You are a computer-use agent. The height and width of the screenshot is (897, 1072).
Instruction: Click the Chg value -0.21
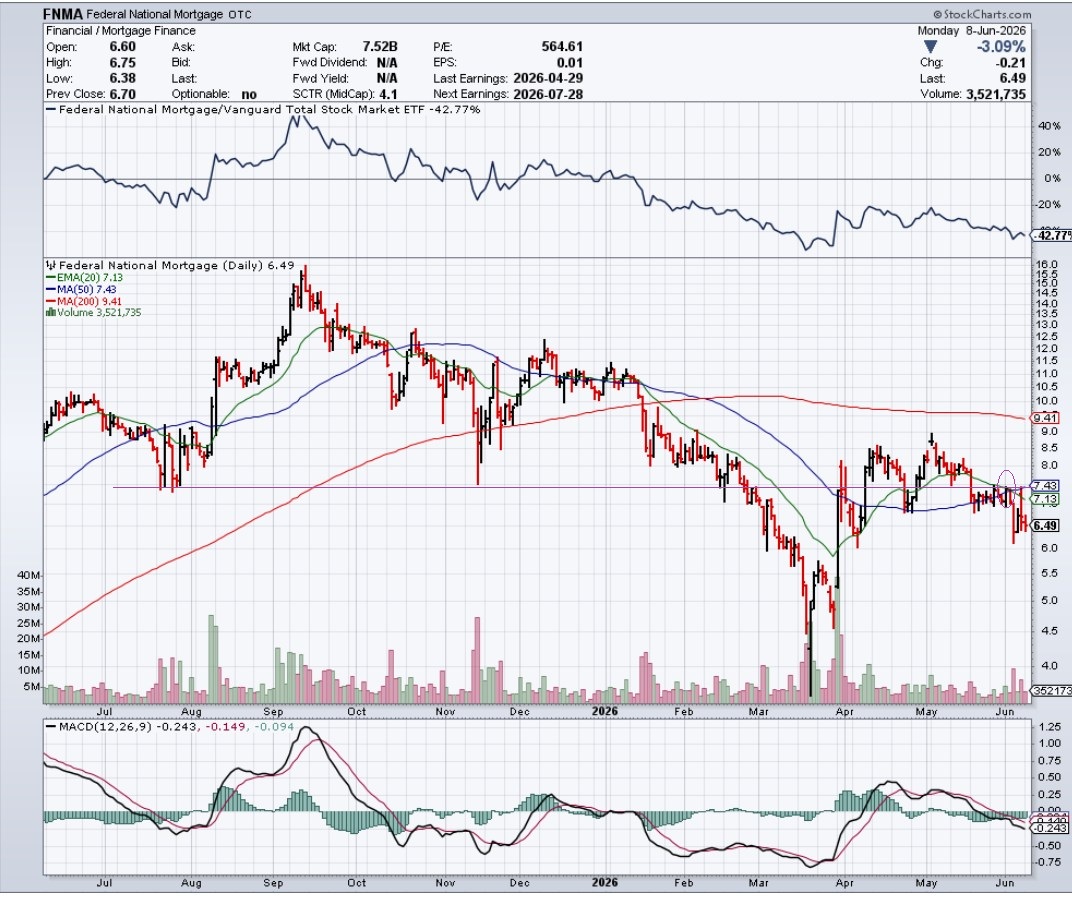1011,63
